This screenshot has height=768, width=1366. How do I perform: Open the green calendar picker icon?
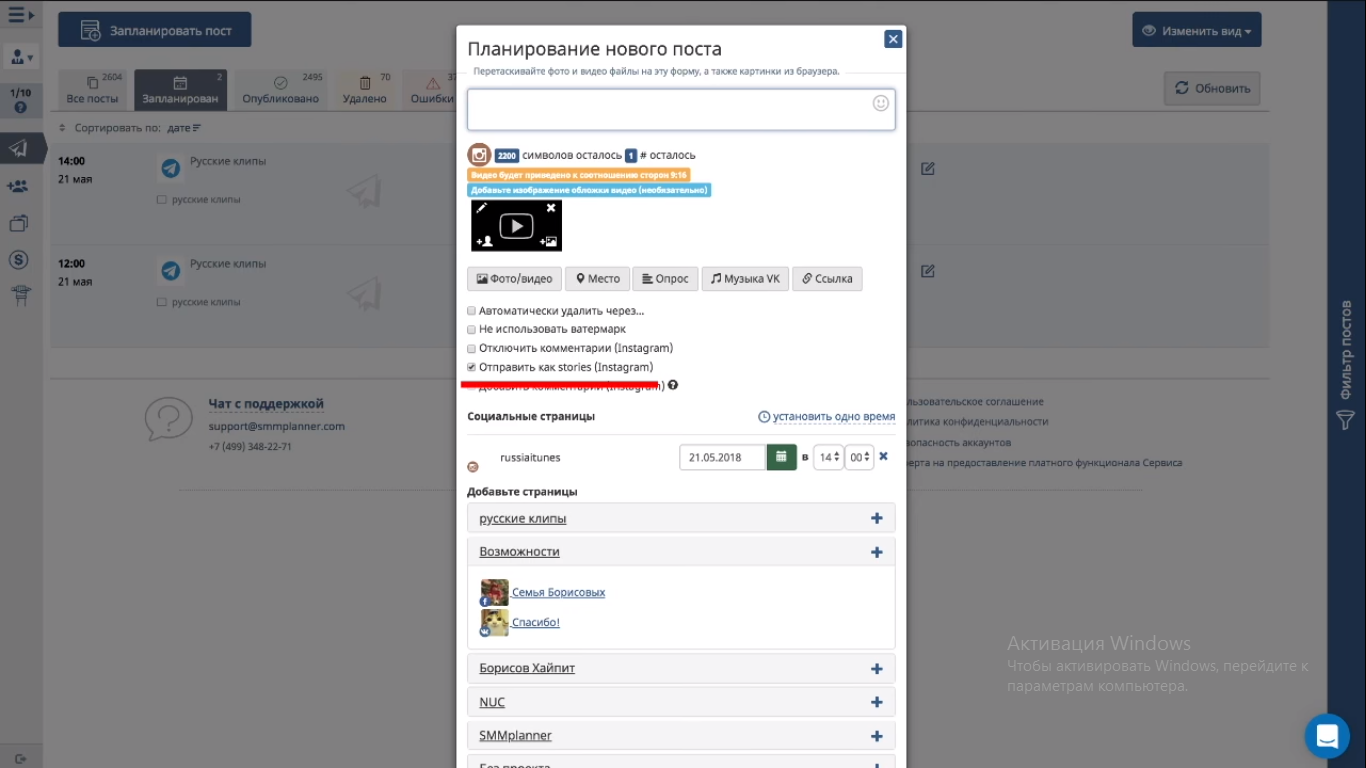click(x=781, y=457)
